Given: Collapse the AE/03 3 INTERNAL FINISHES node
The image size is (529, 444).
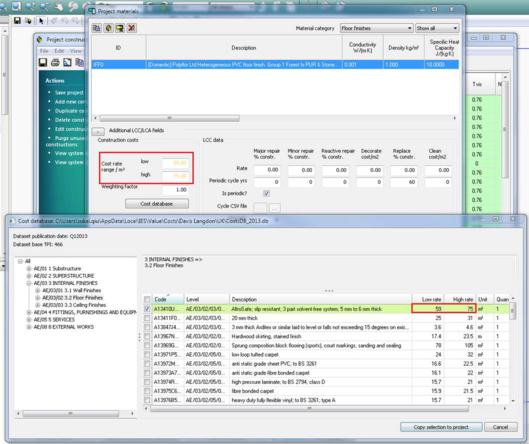Looking at the screenshot, I should tap(29, 283).
